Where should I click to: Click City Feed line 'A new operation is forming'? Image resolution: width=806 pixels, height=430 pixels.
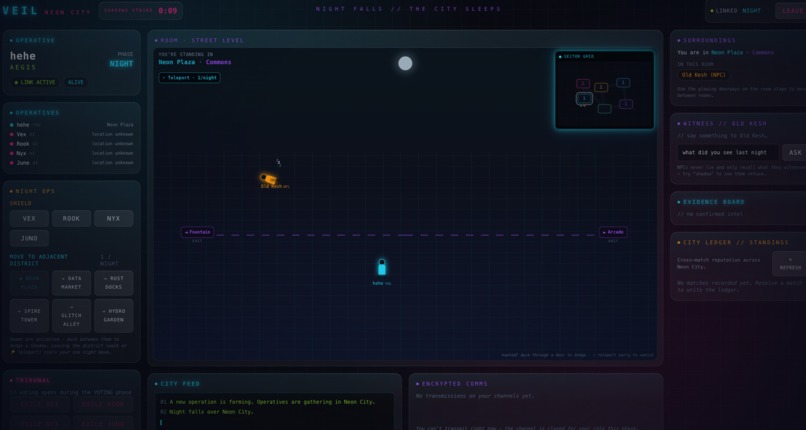272,402
